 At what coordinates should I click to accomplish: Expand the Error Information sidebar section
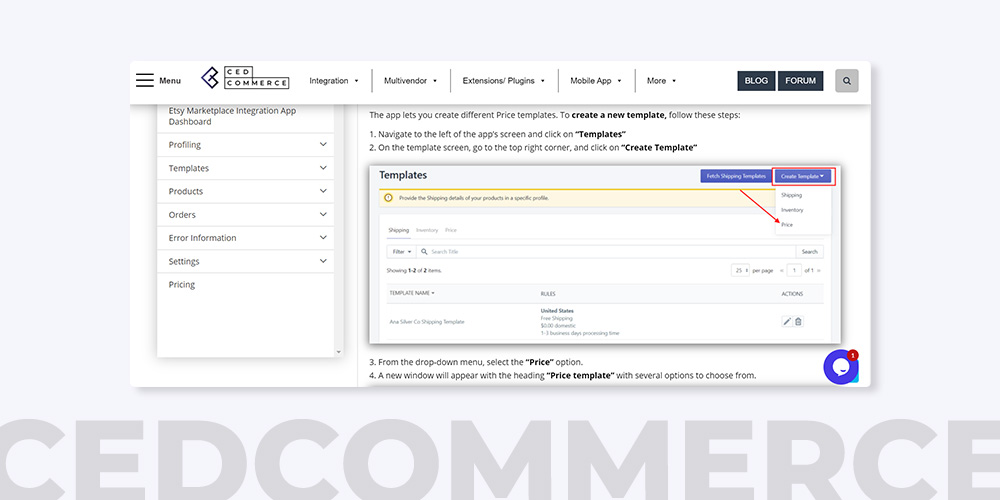click(246, 238)
